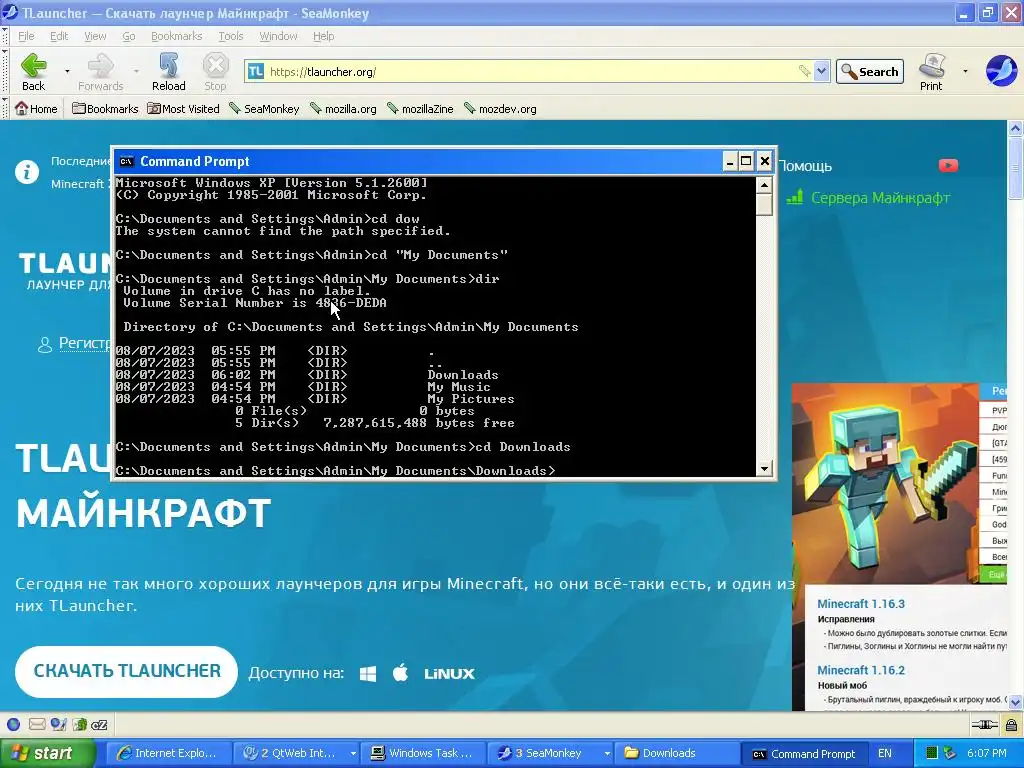Click the online/offline connection icon
The height and width of the screenshot is (768, 1024).
(984, 724)
